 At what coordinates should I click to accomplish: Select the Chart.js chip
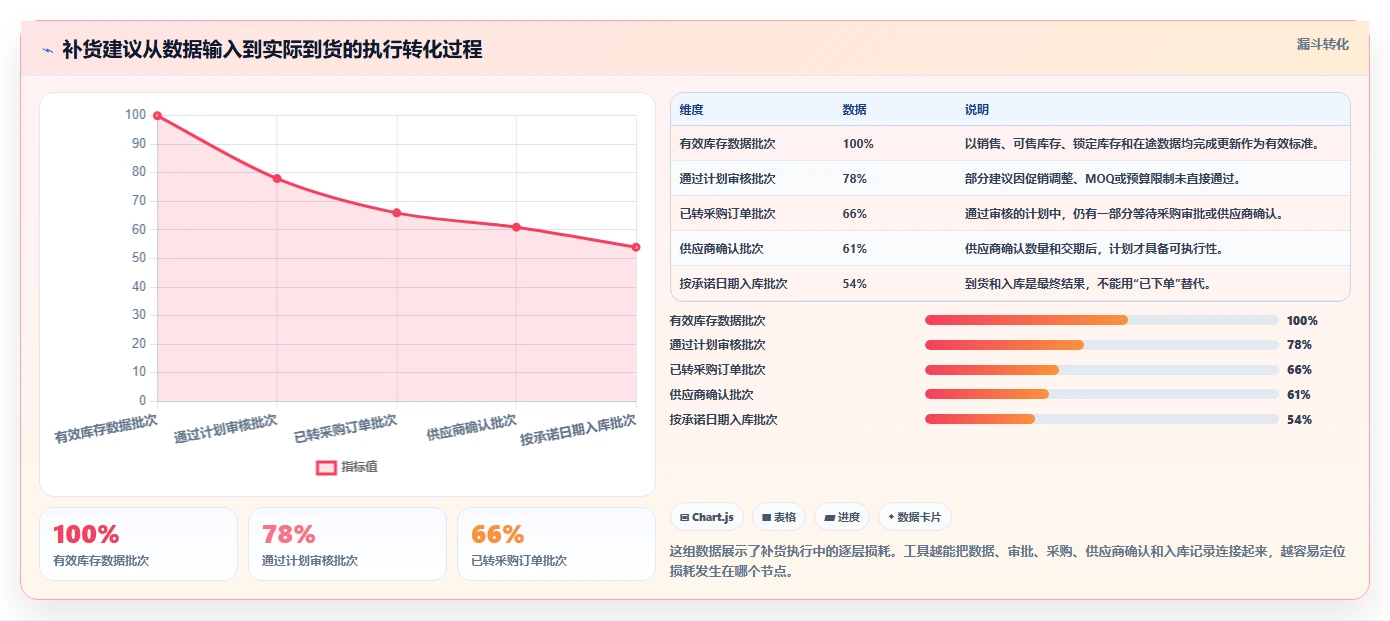[x=707, y=517]
